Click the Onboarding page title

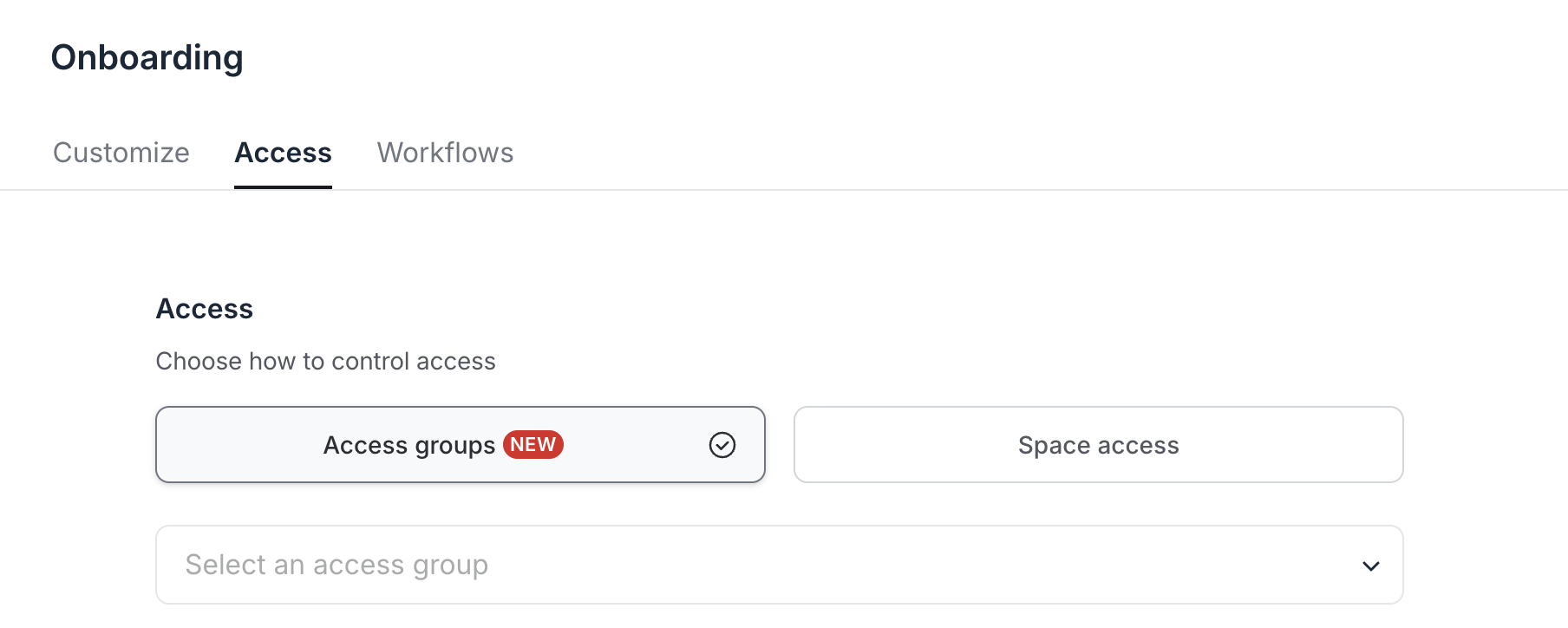click(x=147, y=56)
